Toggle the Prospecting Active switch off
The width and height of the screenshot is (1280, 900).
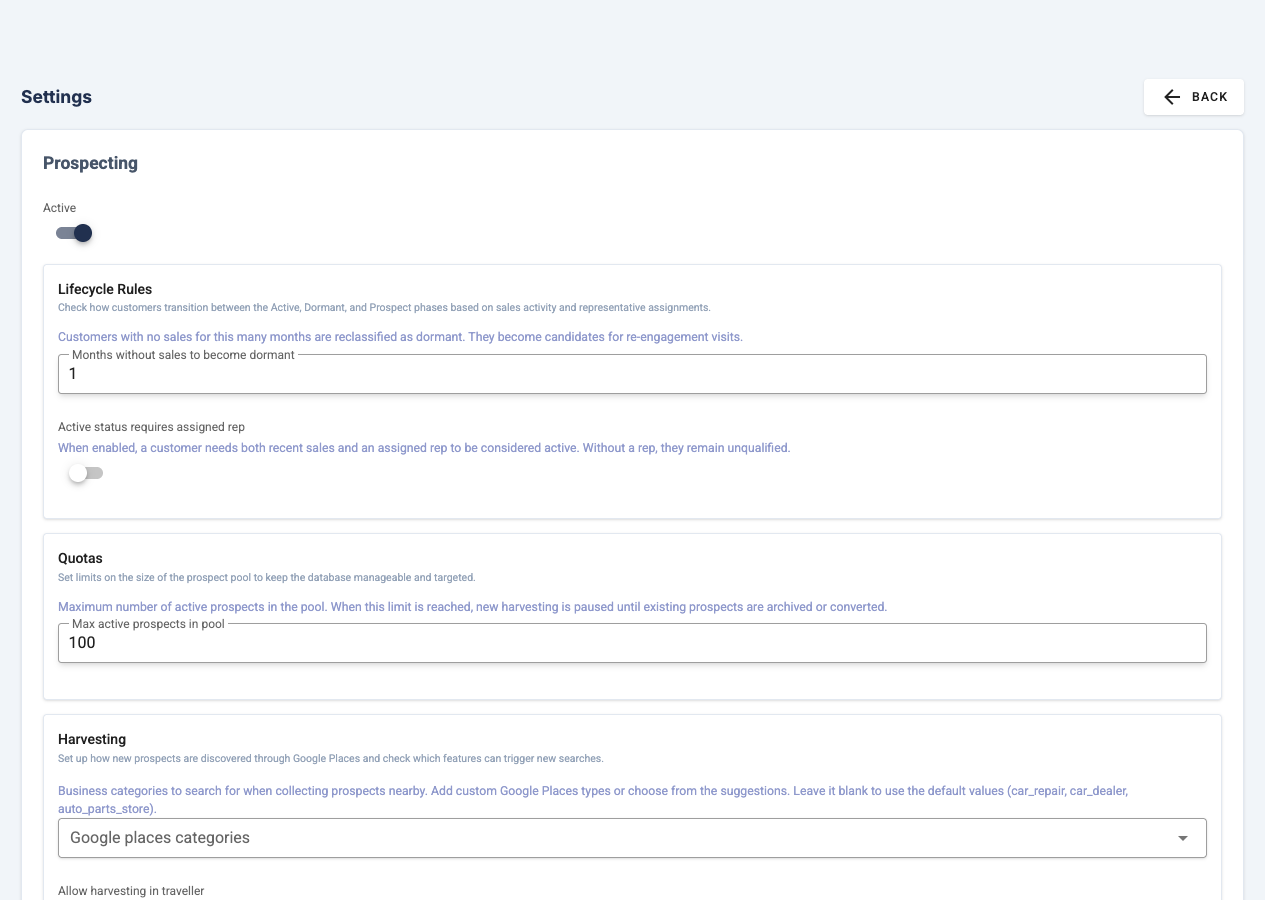(74, 233)
